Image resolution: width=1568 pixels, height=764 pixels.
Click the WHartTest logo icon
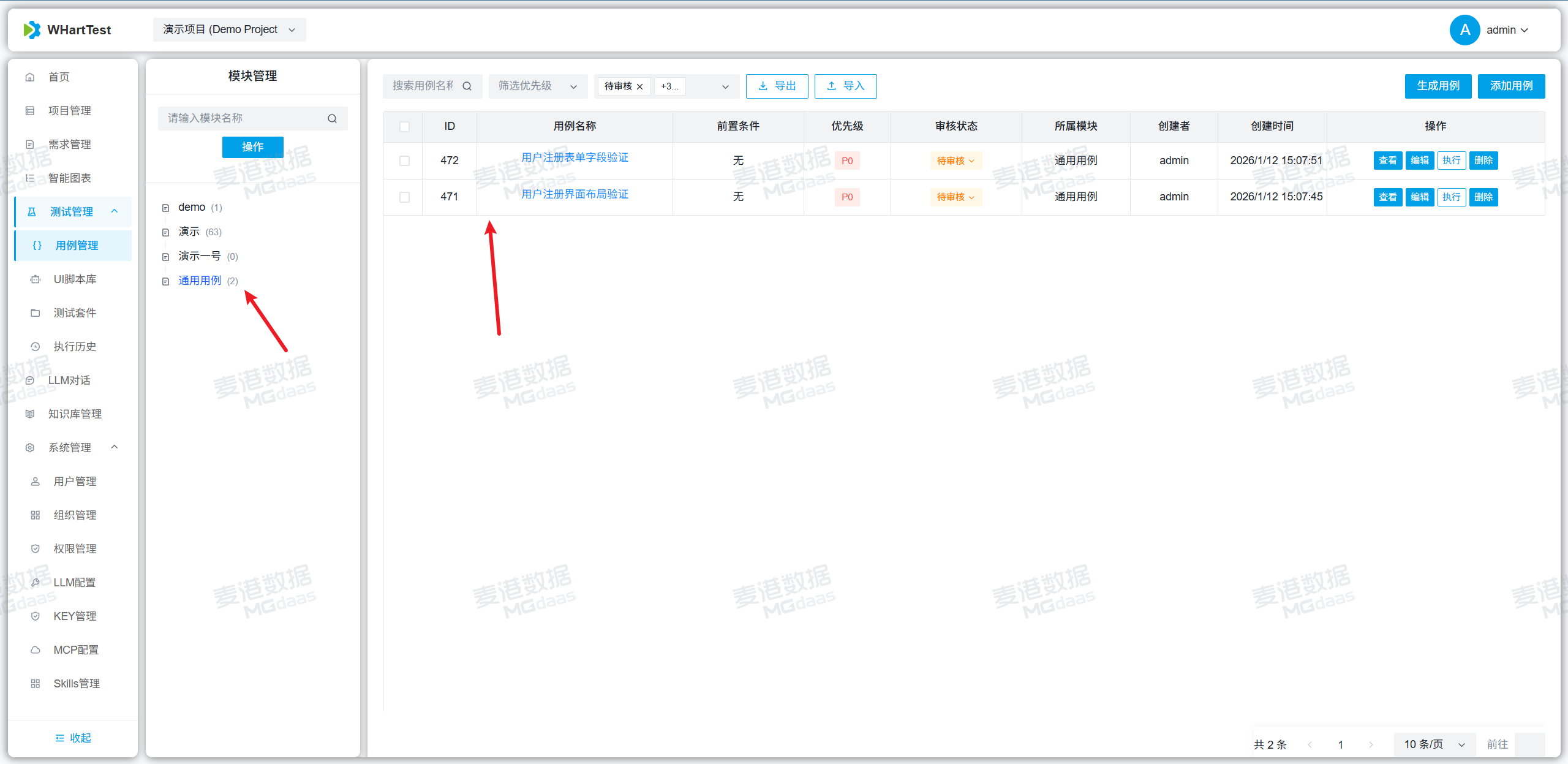32,30
